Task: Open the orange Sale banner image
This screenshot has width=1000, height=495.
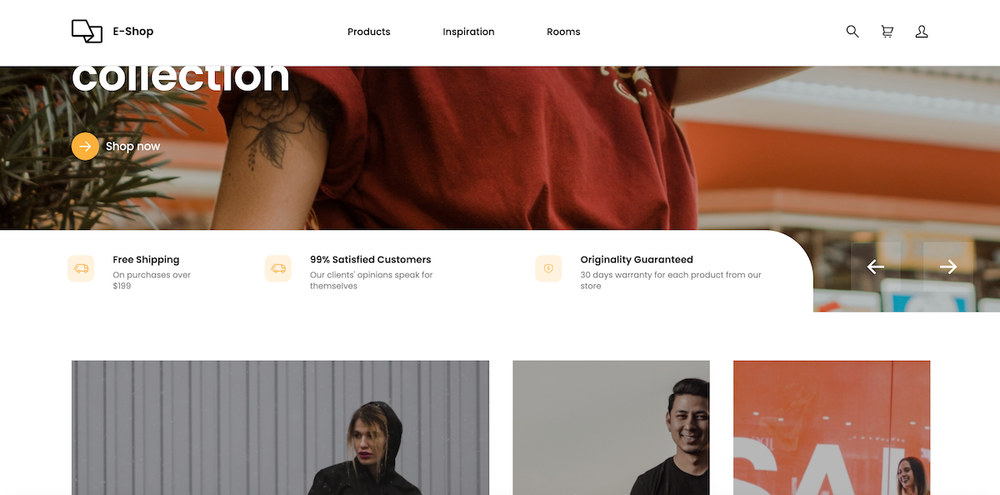Action: click(832, 427)
